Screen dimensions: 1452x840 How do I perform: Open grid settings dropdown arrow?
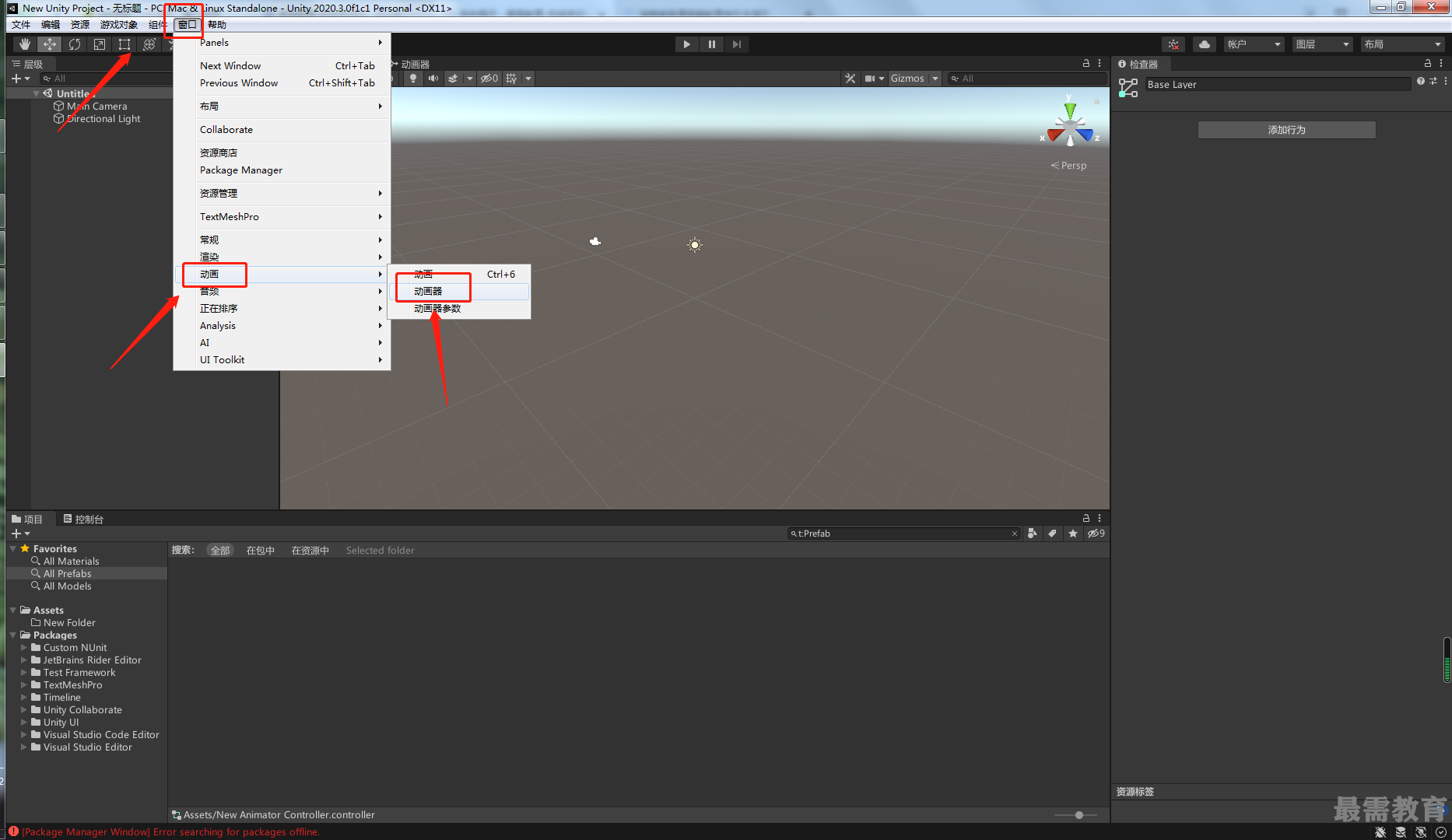pos(528,79)
